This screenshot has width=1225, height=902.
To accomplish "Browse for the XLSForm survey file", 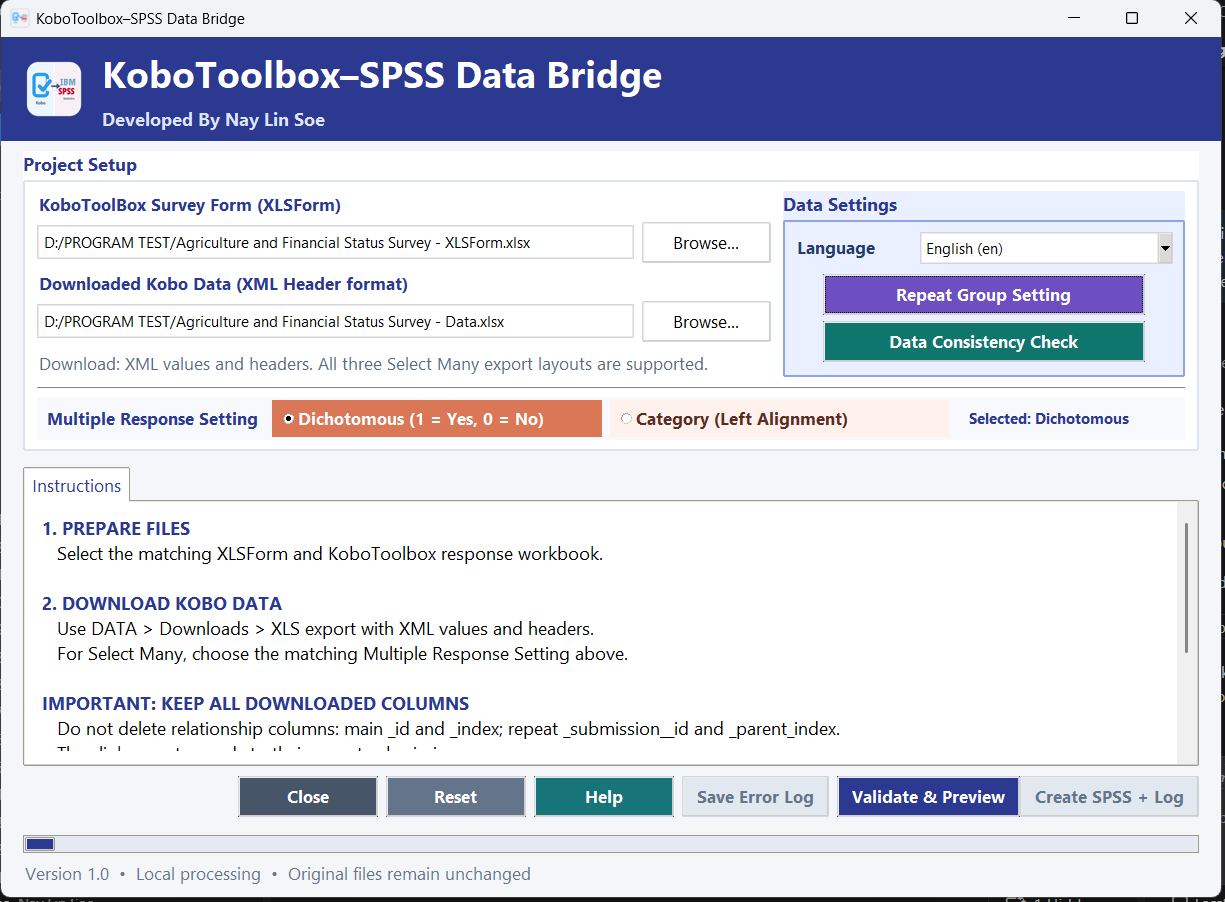I will pos(706,243).
